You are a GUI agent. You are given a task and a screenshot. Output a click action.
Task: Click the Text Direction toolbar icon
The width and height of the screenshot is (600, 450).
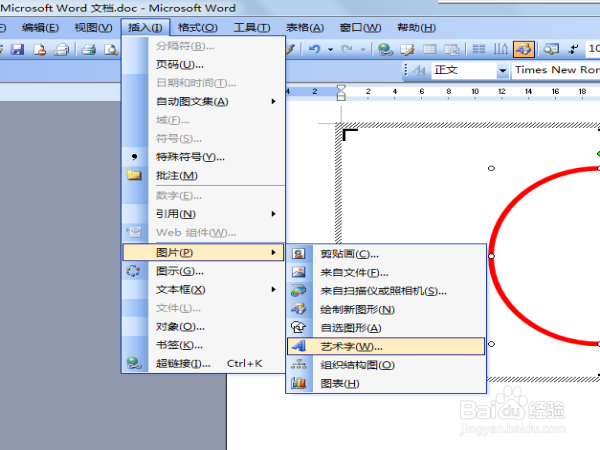[501, 49]
